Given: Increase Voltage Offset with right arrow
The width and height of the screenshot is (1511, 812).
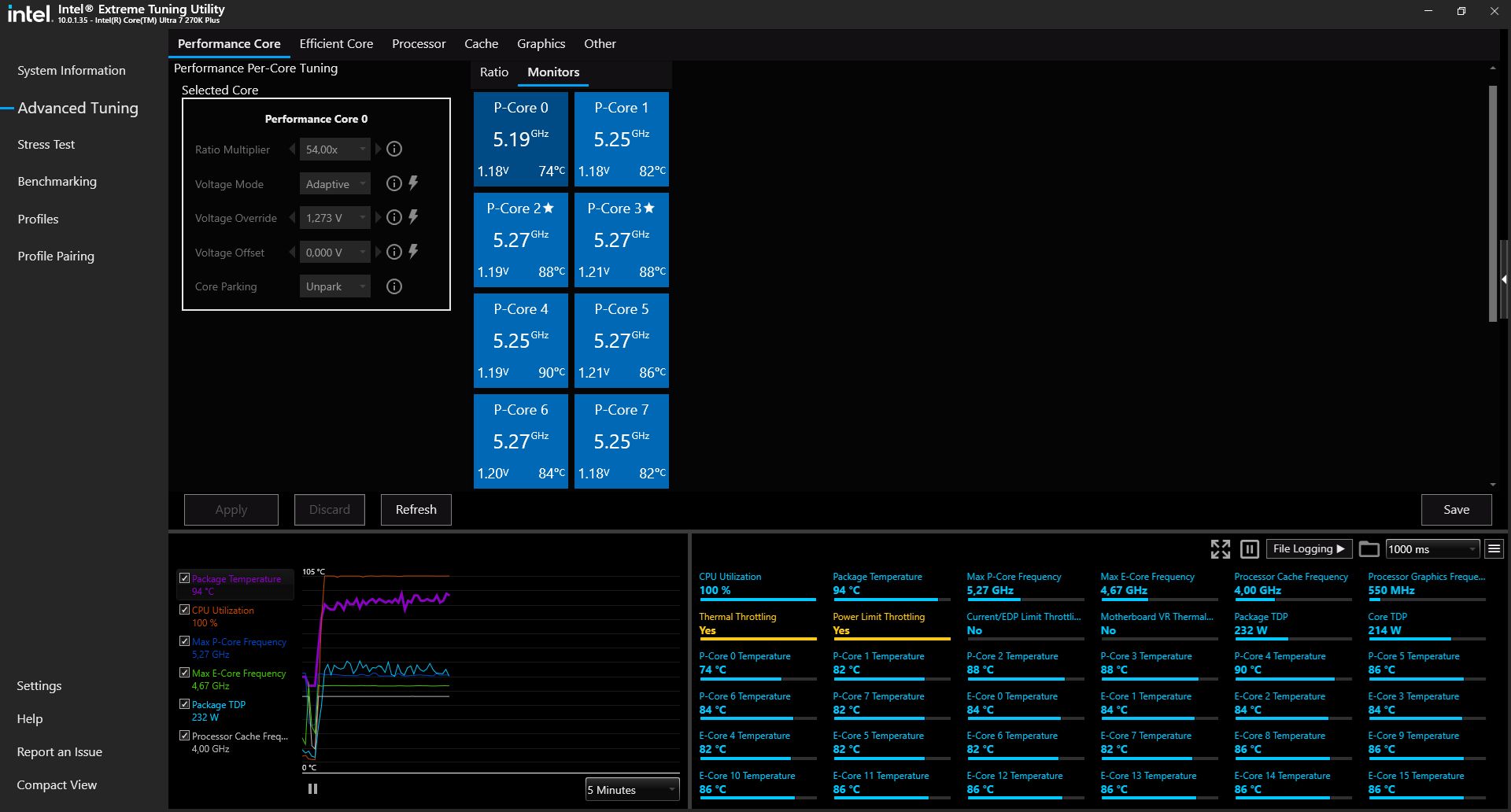Looking at the screenshot, I should tap(378, 252).
